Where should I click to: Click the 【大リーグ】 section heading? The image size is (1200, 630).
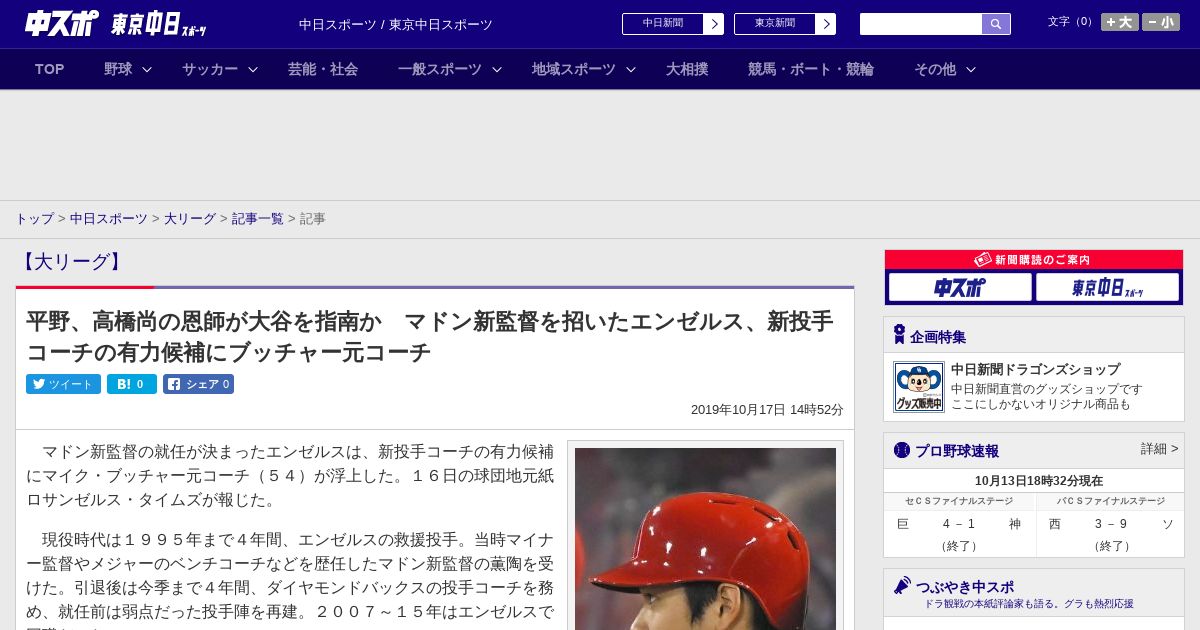tap(71, 262)
